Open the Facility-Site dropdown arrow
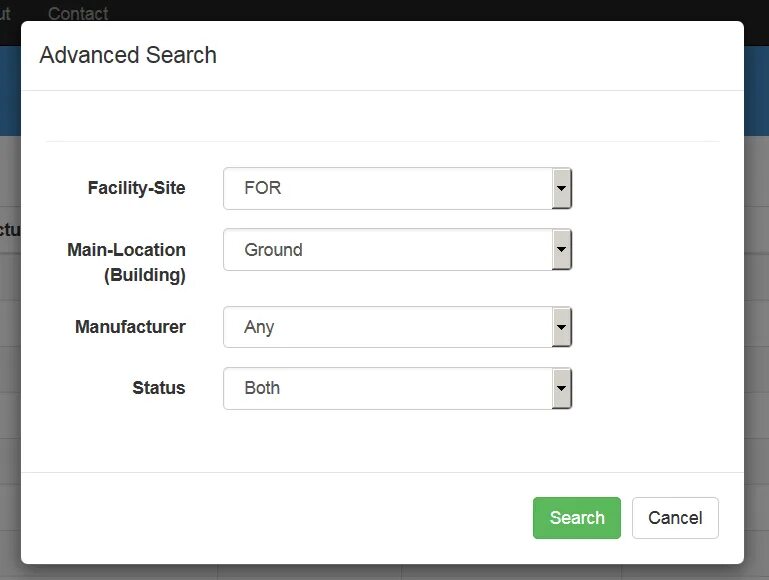The width and height of the screenshot is (769, 580). (x=561, y=188)
